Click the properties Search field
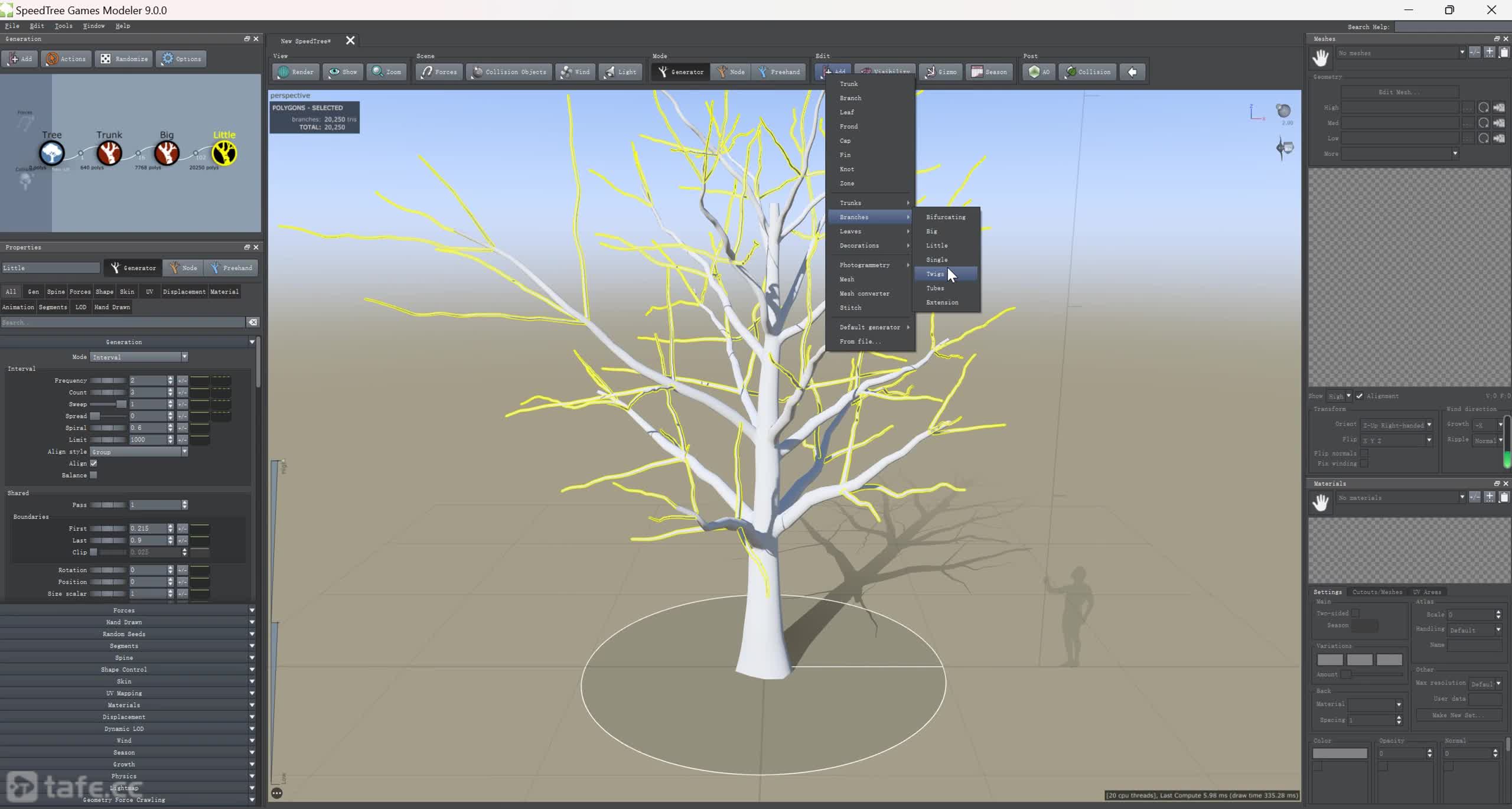The image size is (1512, 809). pyautogui.click(x=122, y=322)
